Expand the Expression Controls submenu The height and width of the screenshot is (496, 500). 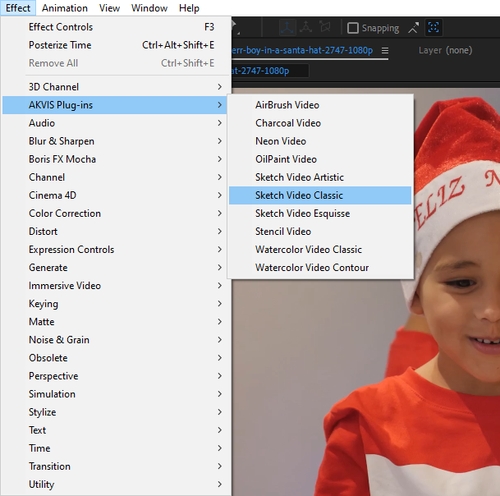[x=115, y=249]
